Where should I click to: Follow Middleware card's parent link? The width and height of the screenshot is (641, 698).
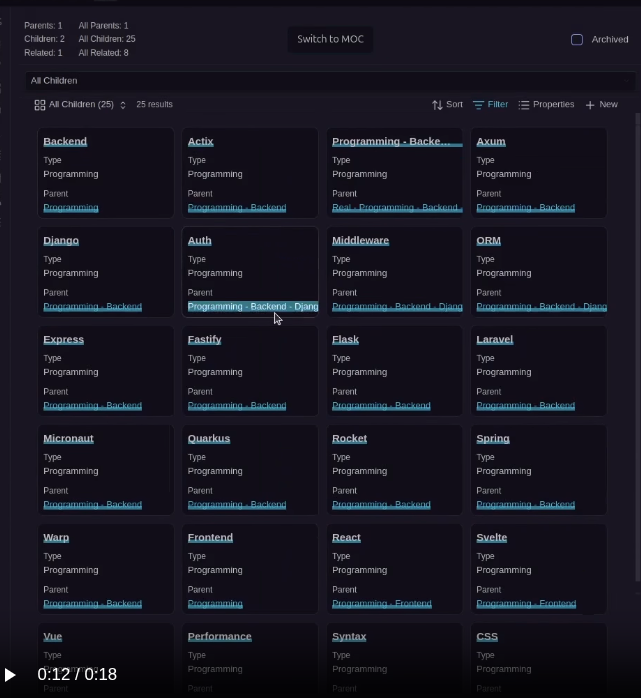397,307
